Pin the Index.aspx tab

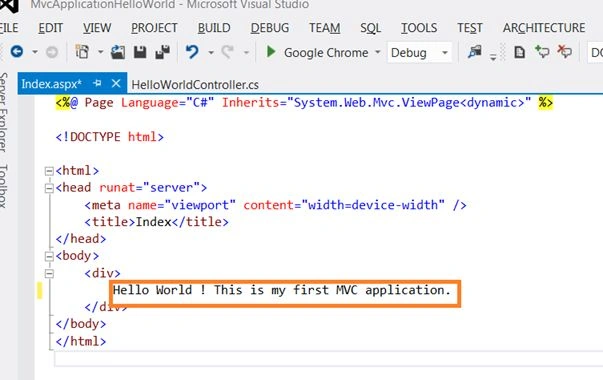[x=97, y=83]
